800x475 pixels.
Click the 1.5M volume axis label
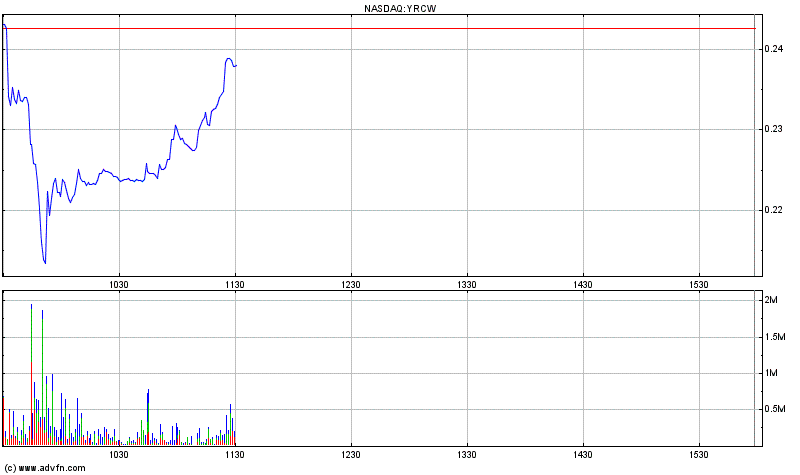click(774, 337)
